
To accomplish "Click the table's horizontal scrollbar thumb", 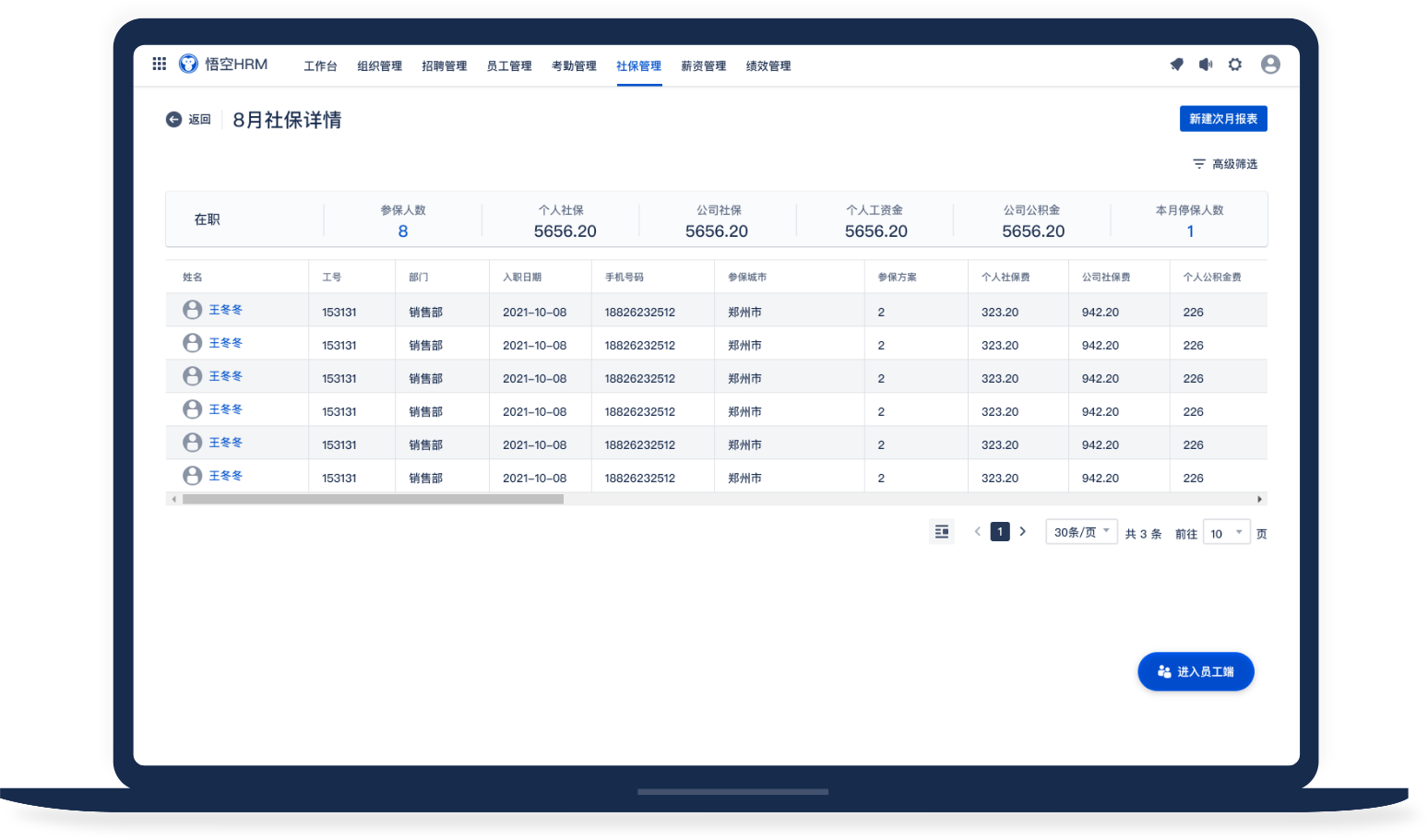I will pyautogui.click(x=373, y=499).
